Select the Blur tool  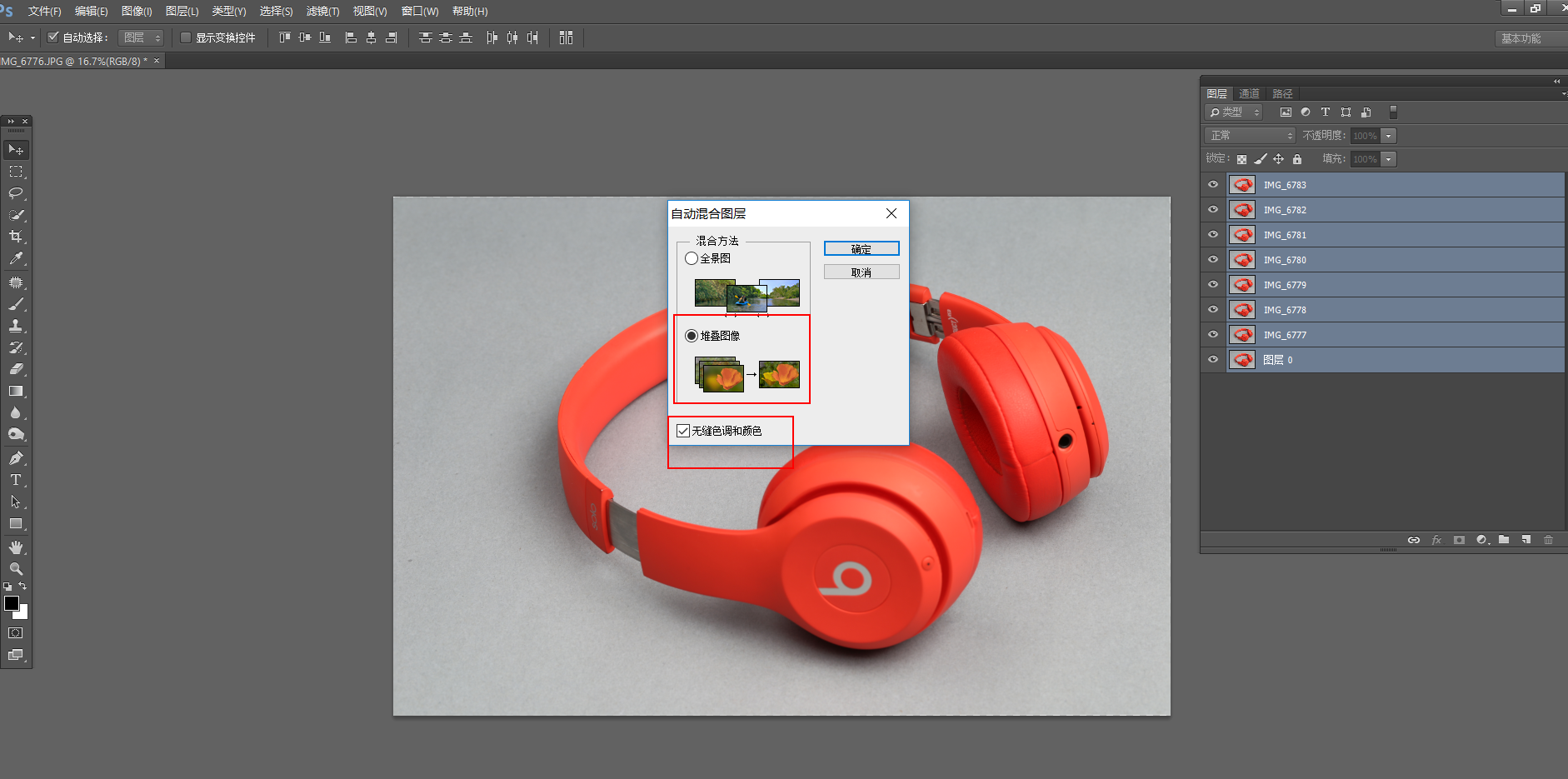click(x=16, y=413)
